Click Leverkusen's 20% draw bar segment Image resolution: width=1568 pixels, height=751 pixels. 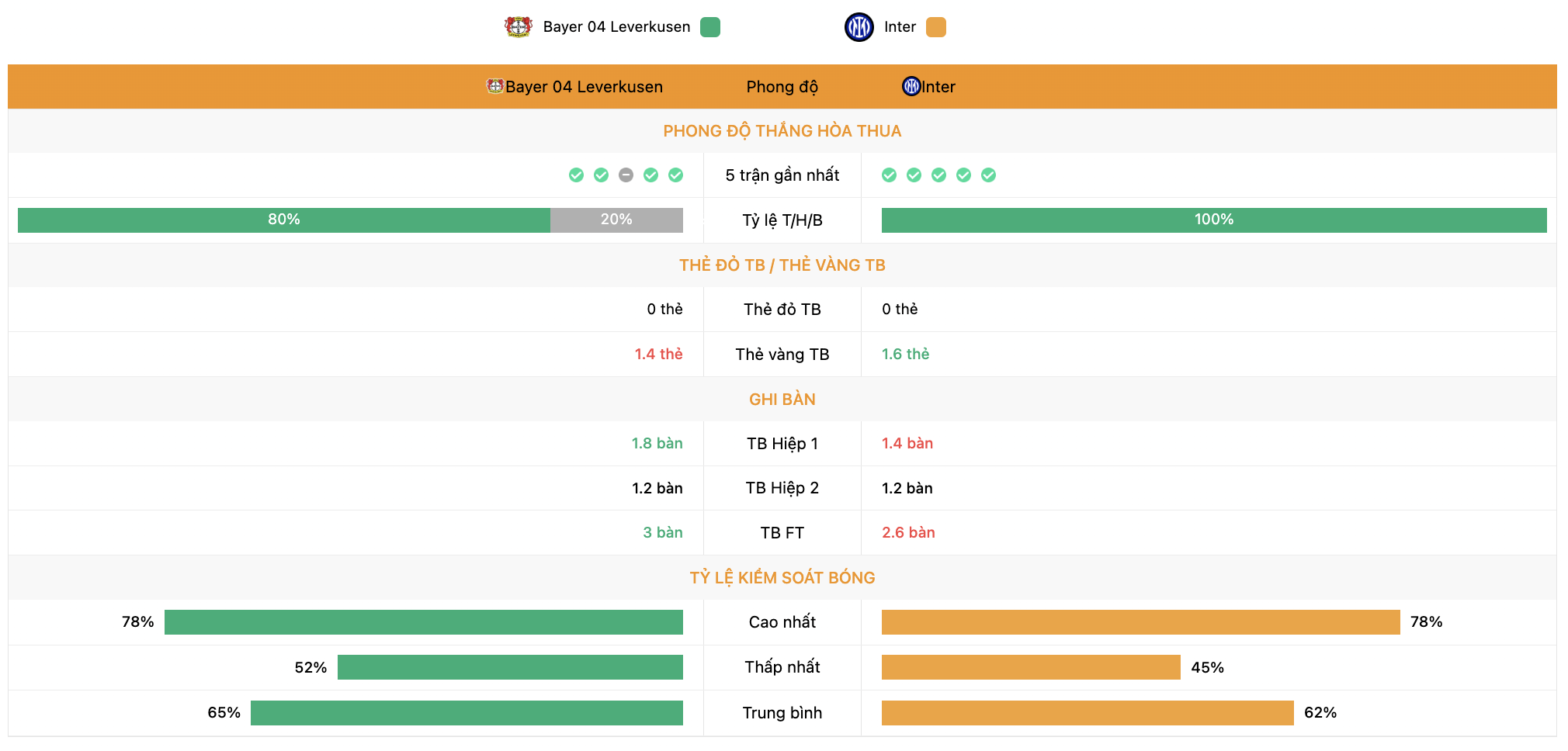pyautogui.click(x=616, y=220)
